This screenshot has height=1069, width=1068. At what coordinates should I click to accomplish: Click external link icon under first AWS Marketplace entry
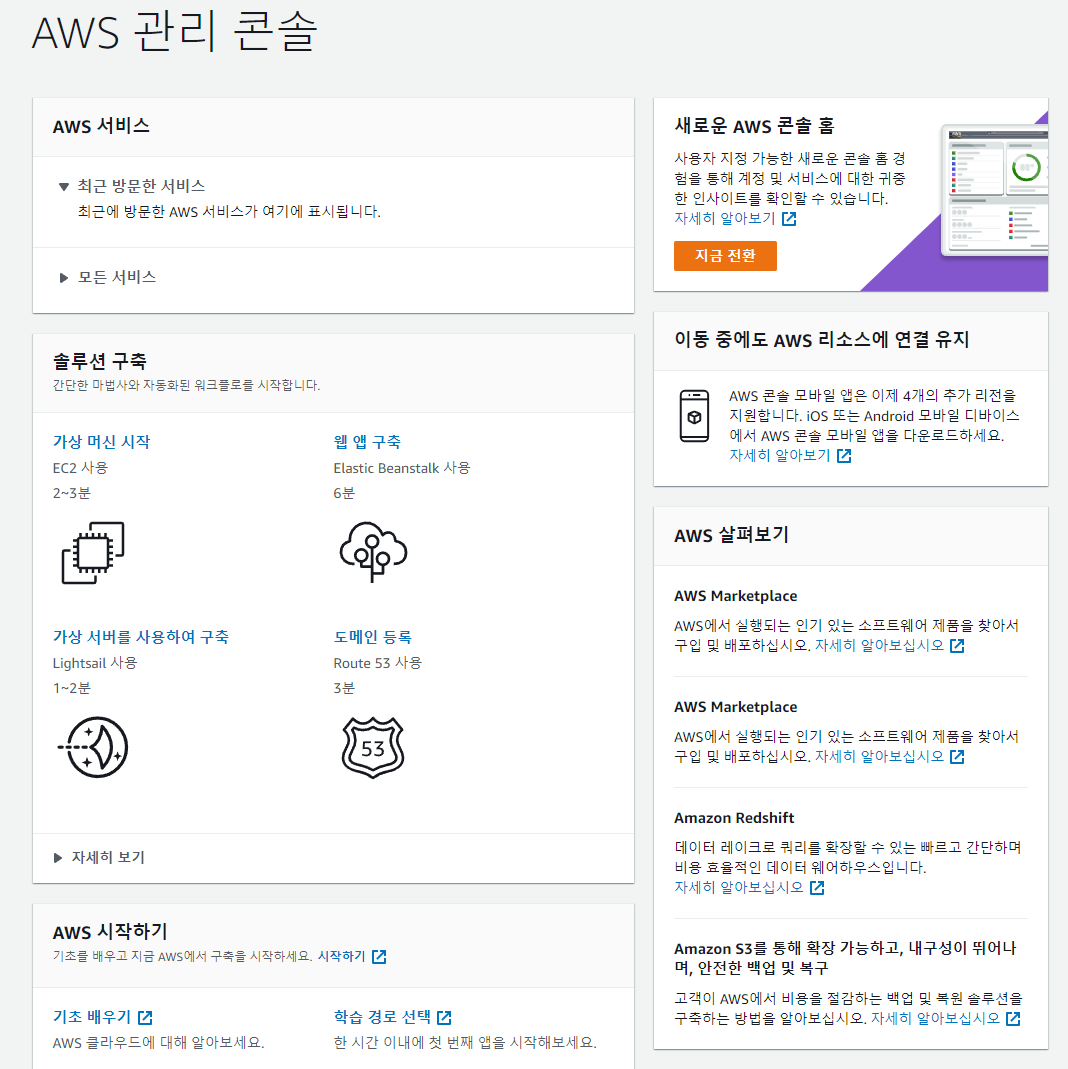tap(958, 646)
